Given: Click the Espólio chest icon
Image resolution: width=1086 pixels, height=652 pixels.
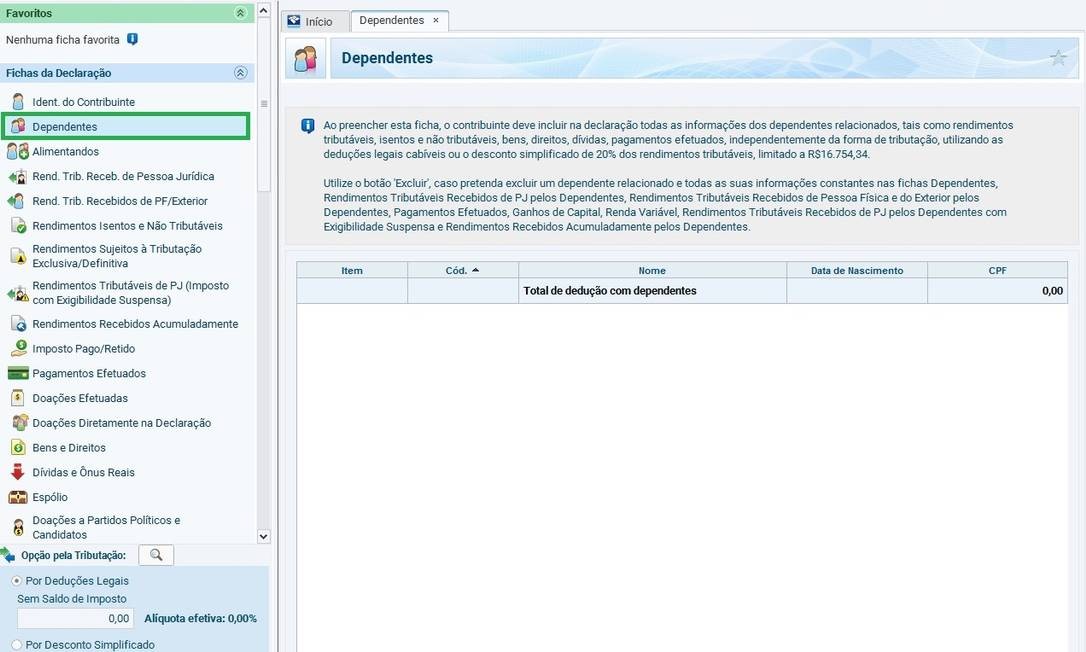Looking at the screenshot, I should (17, 497).
